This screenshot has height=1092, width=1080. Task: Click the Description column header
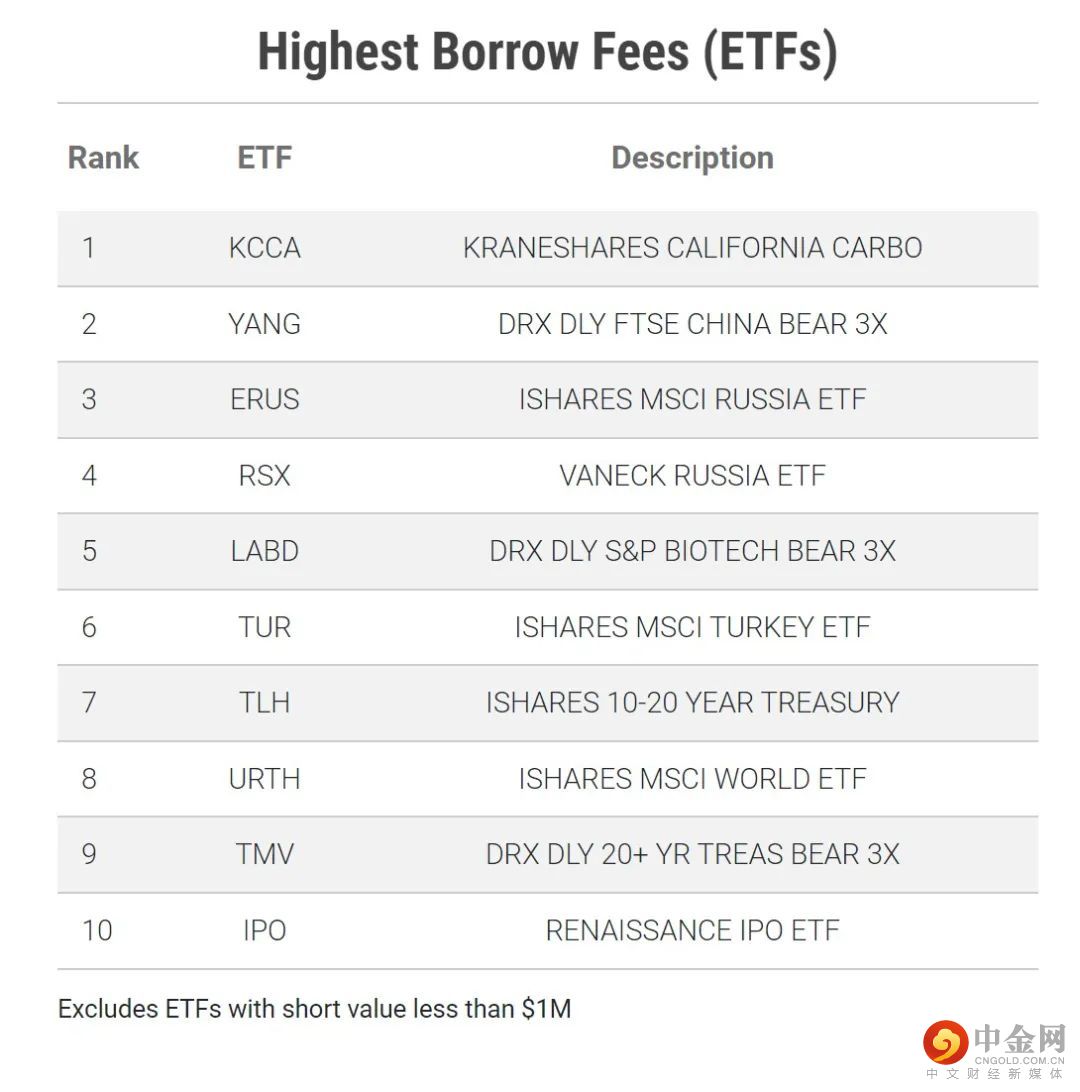tap(692, 158)
